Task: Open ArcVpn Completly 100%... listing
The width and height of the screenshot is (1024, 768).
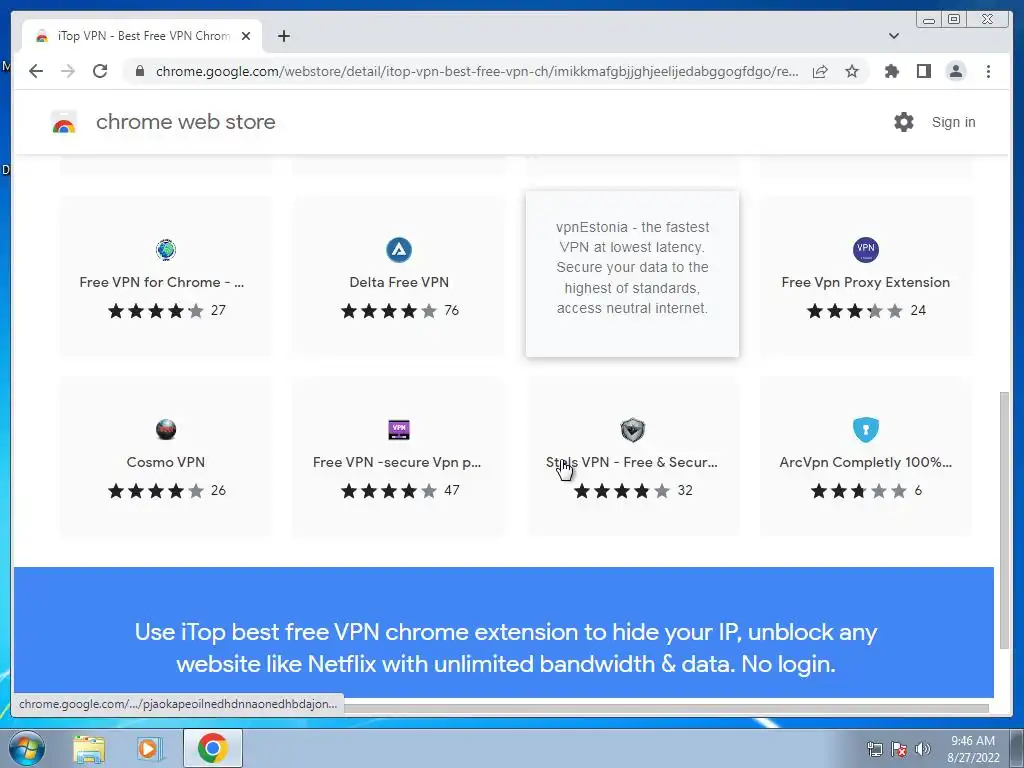Action: tap(865, 456)
